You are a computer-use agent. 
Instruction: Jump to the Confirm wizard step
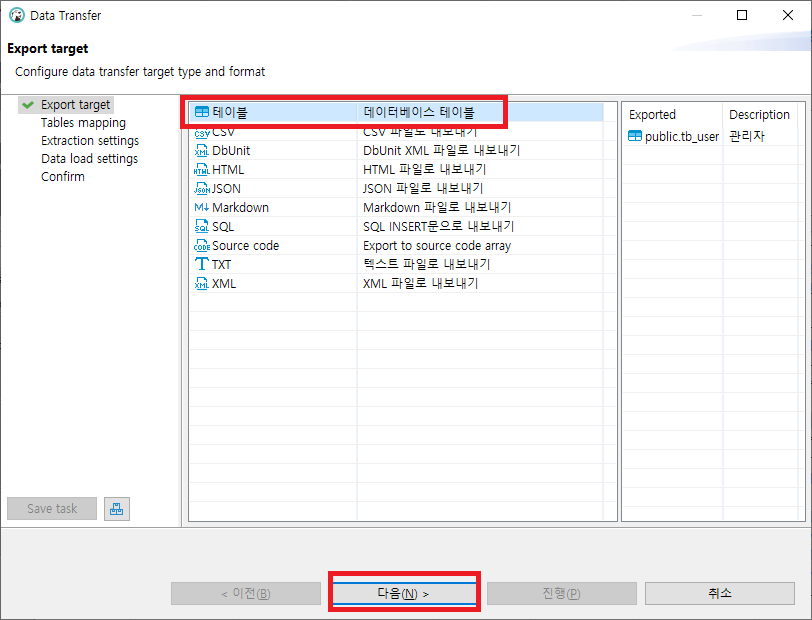(x=62, y=176)
